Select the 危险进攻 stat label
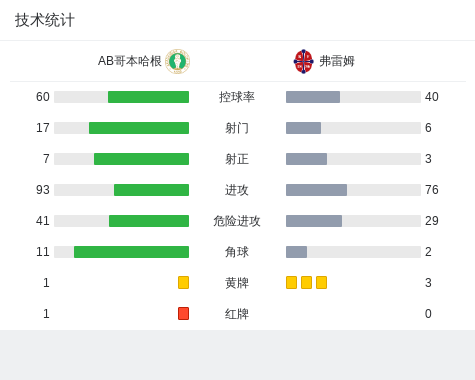 pos(237,221)
